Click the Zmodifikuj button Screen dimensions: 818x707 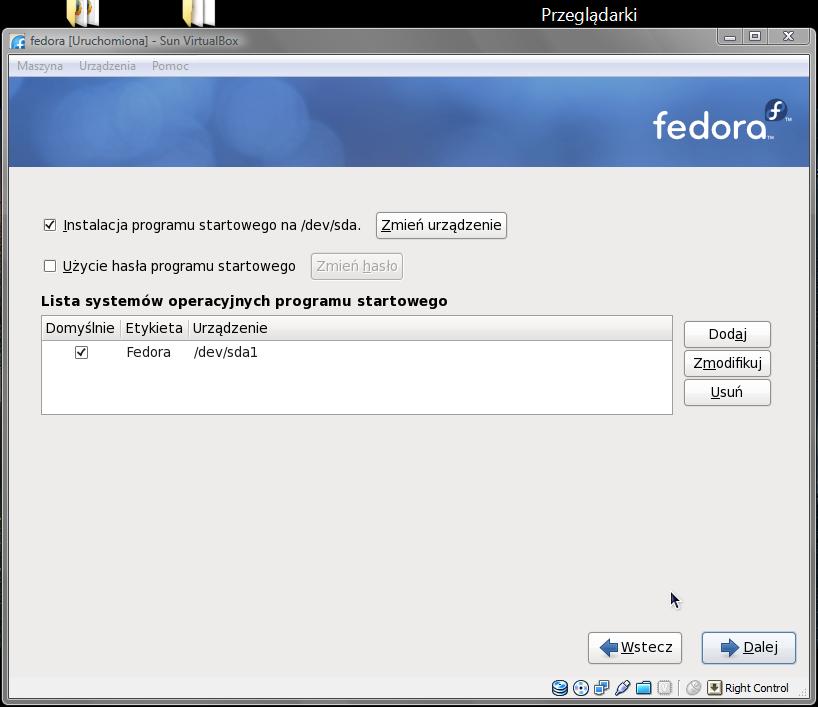point(727,363)
